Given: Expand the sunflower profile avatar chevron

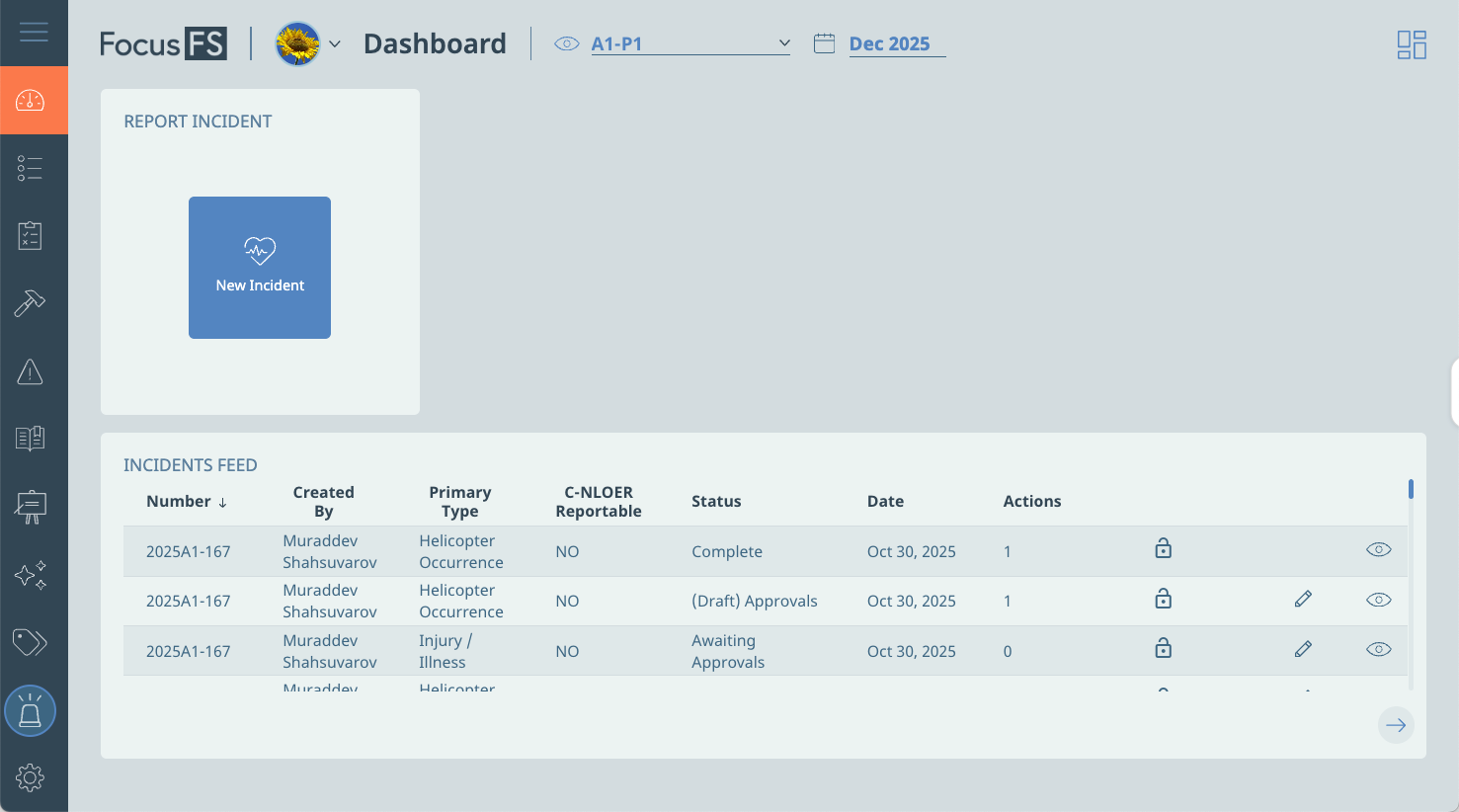Looking at the screenshot, I should click(x=335, y=44).
